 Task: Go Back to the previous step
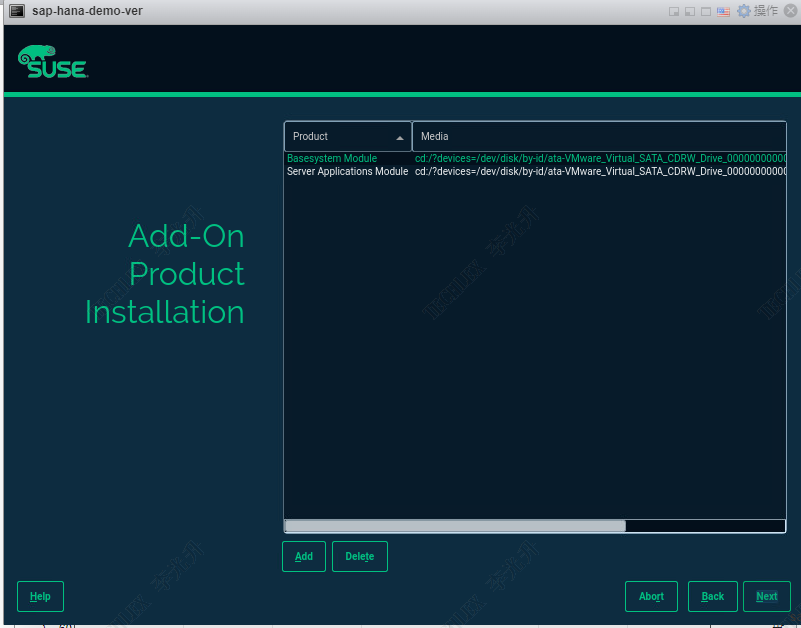click(713, 596)
